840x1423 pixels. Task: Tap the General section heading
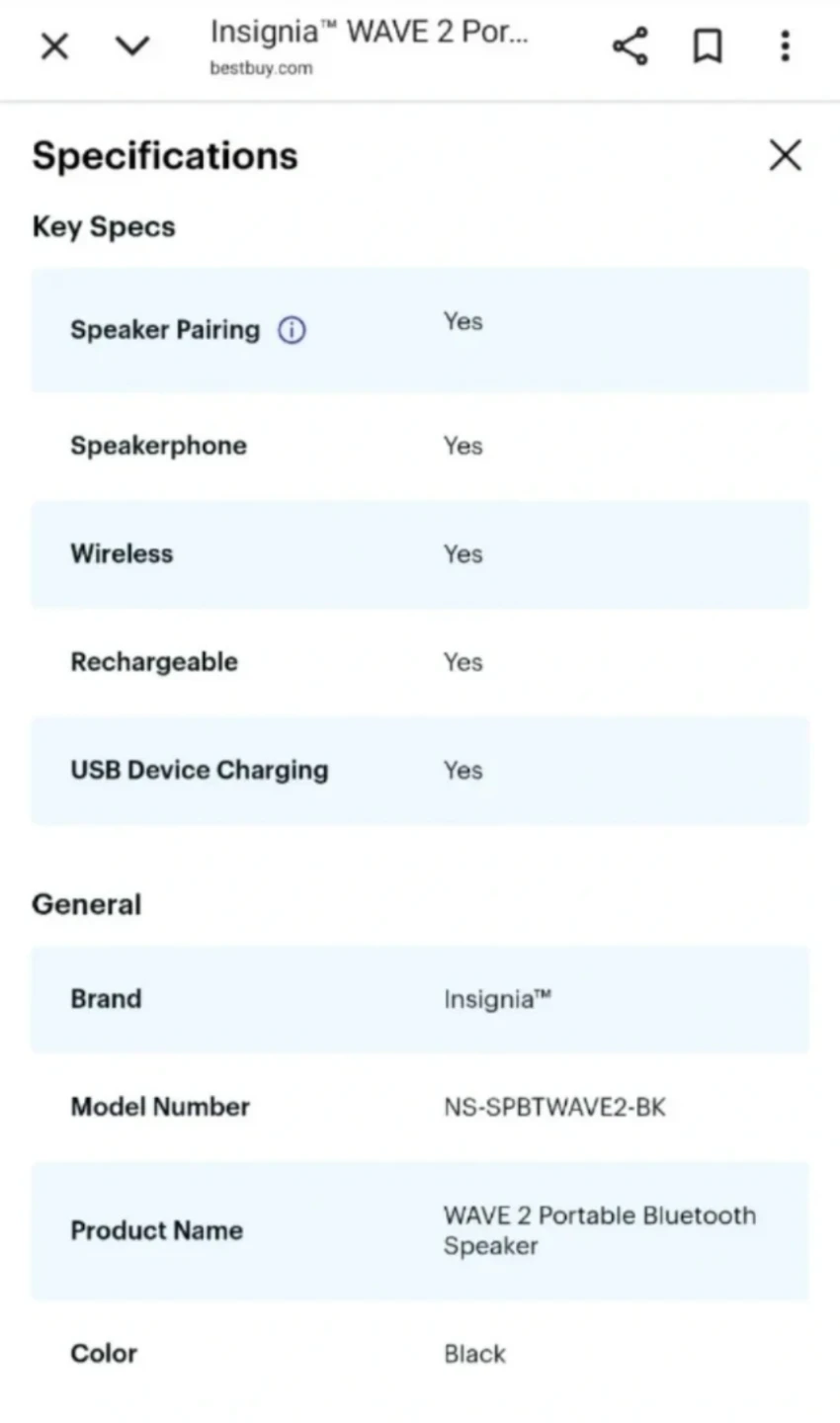(x=87, y=904)
